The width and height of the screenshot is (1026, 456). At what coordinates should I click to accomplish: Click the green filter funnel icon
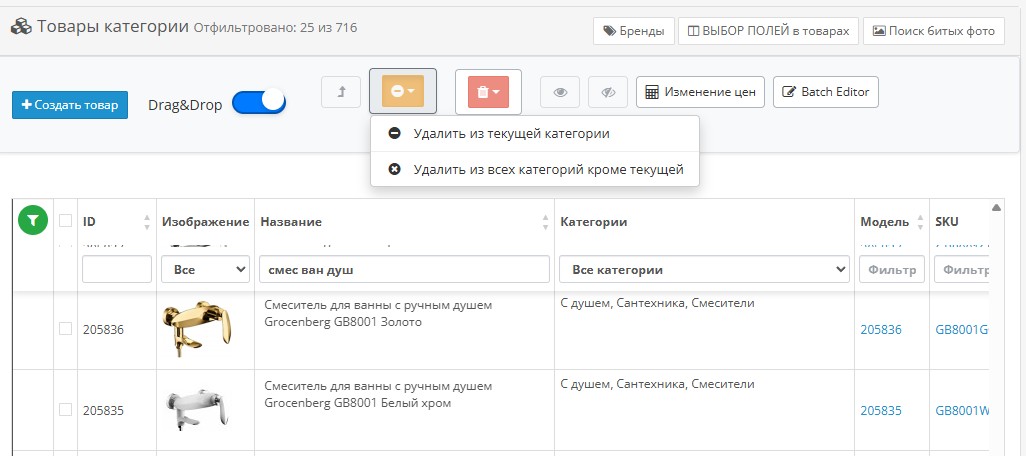tap(33, 221)
